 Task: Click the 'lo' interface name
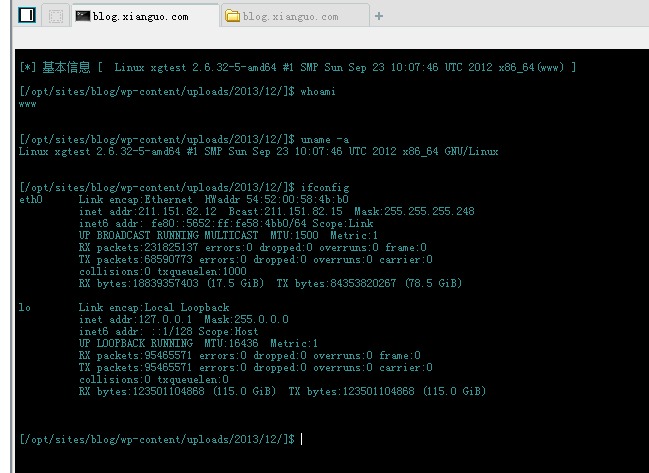pyautogui.click(x=24, y=307)
